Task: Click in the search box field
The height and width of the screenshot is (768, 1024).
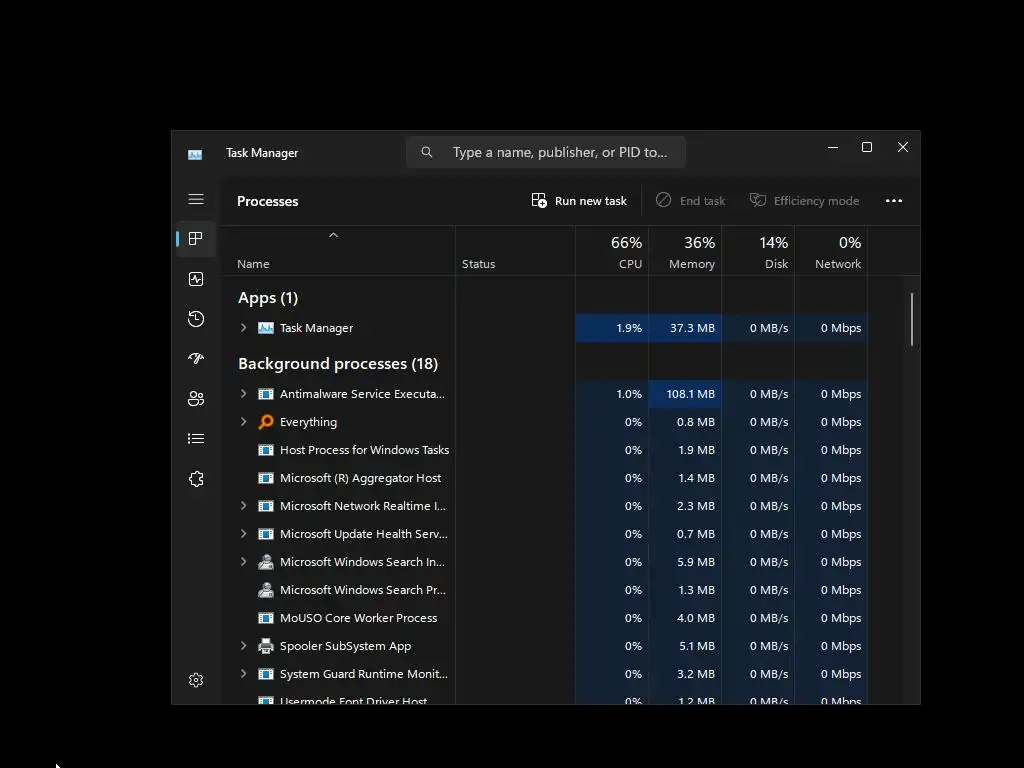Action: [x=546, y=152]
